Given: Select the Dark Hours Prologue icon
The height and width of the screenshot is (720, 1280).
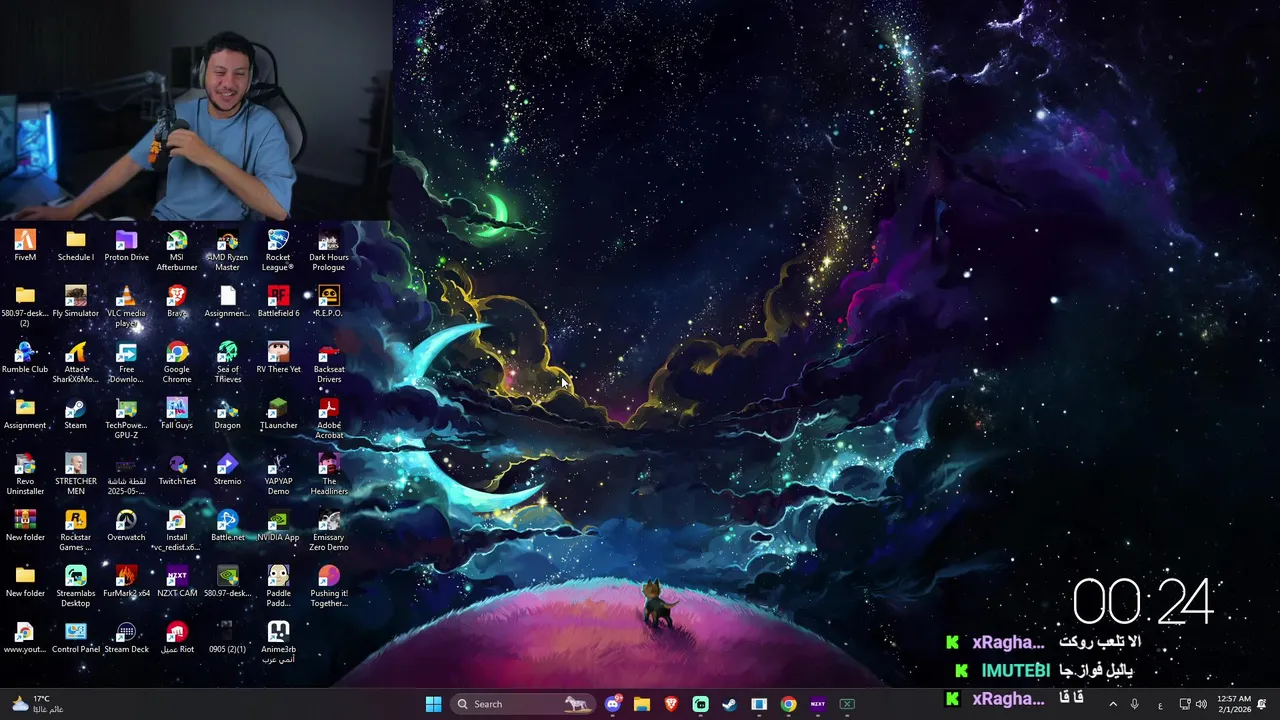Looking at the screenshot, I should pos(329,250).
